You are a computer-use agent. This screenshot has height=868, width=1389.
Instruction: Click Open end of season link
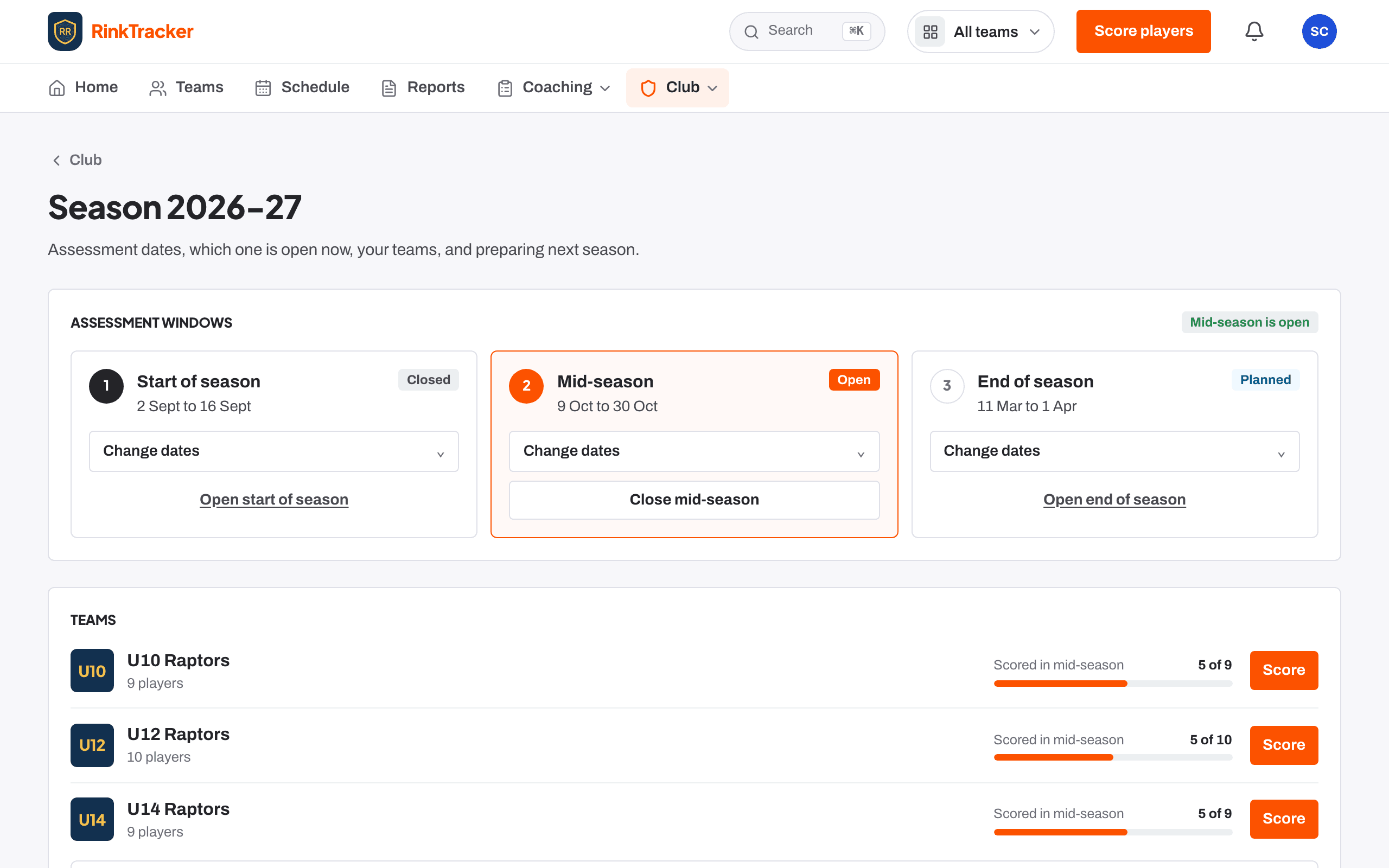tap(1114, 500)
